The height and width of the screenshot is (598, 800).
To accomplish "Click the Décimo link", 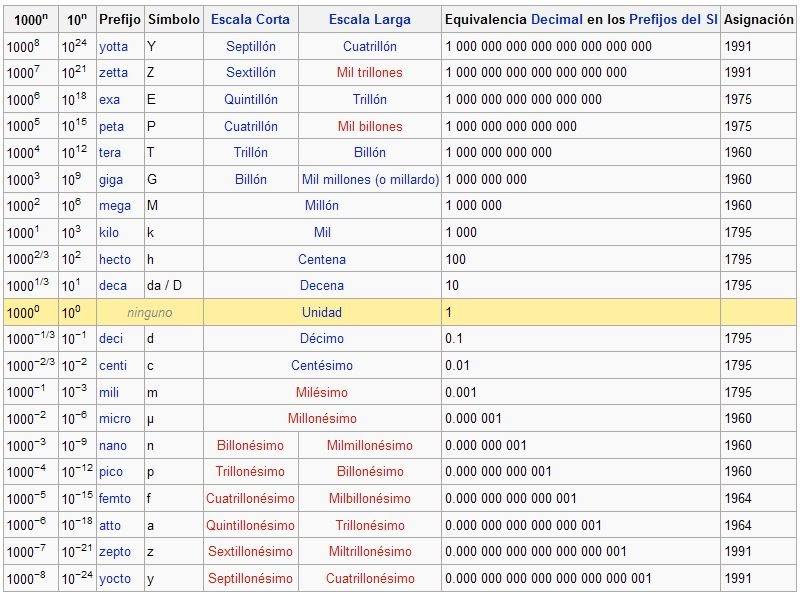I will 321,338.
